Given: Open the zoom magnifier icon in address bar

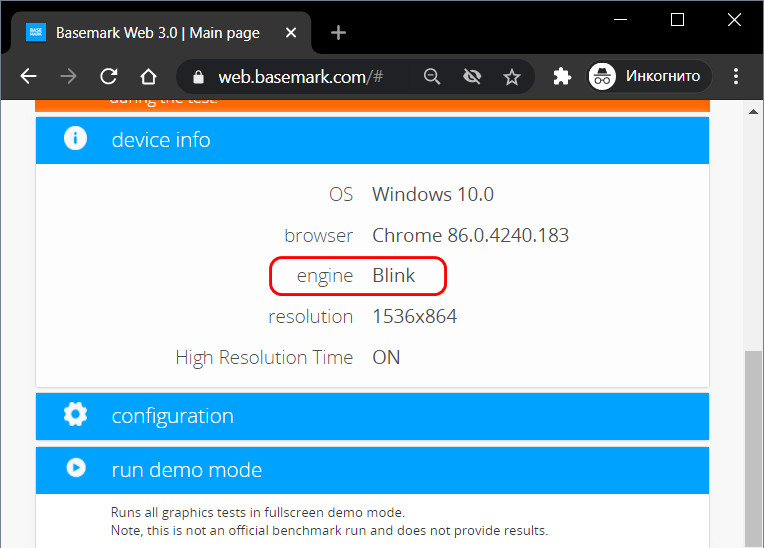Looking at the screenshot, I should (432, 76).
